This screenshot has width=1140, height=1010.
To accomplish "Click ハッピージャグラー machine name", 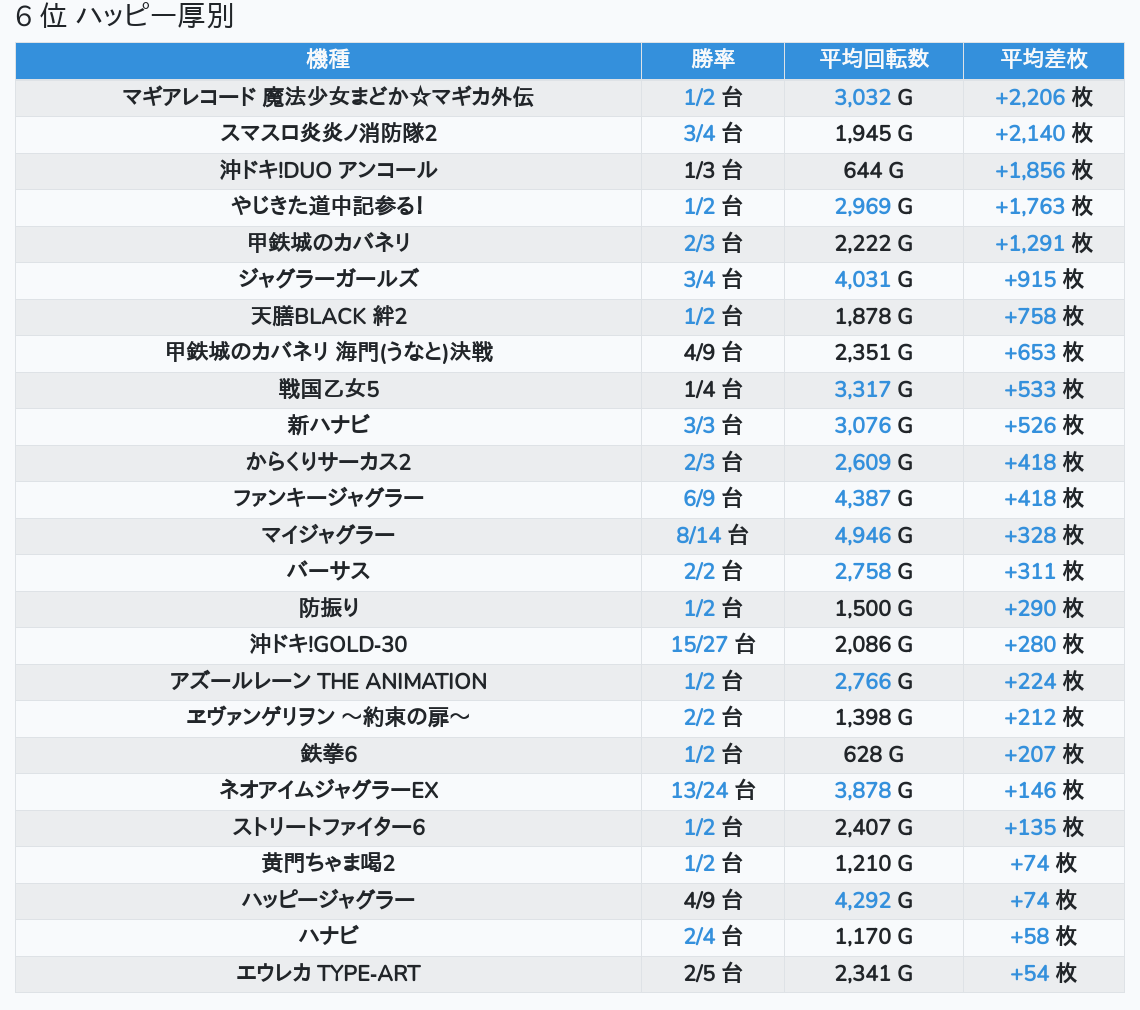I will pos(328,900).
